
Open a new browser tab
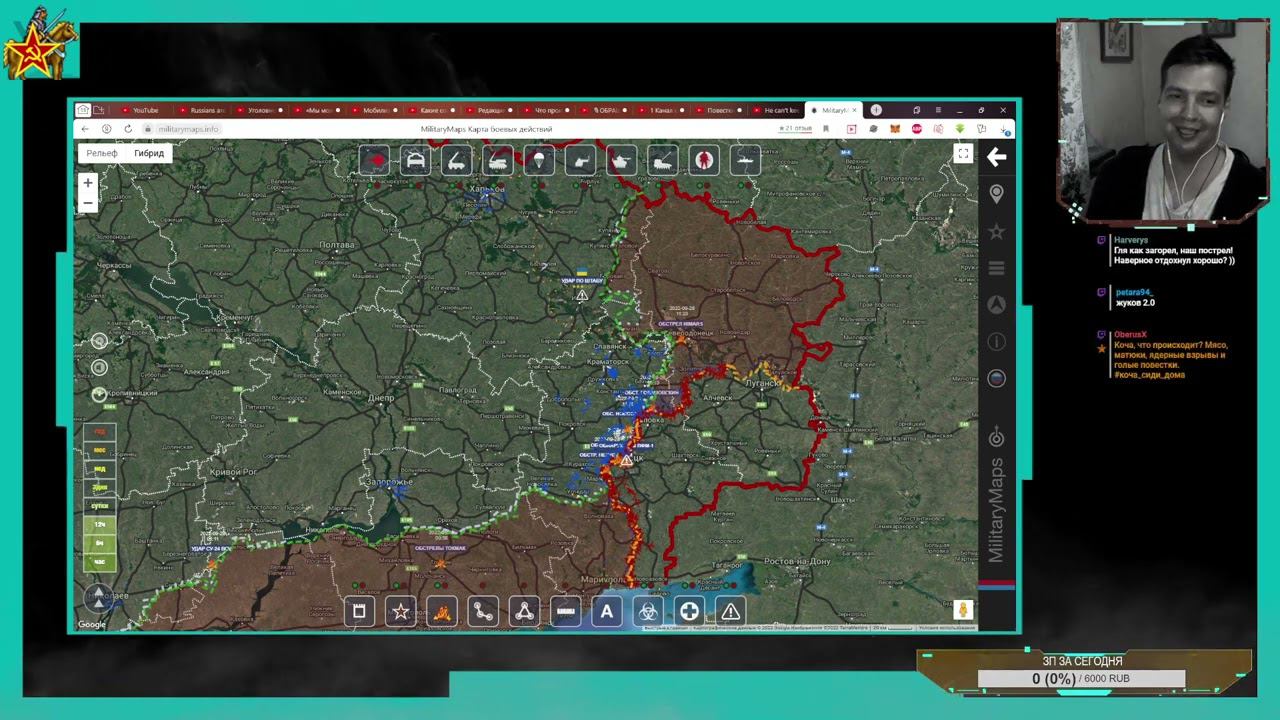tap(876, 110)
